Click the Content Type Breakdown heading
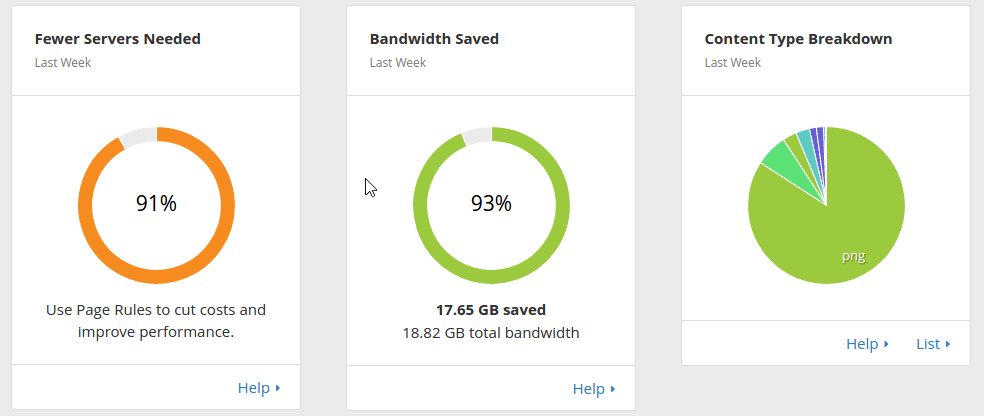Screen dimensions: 984x416 [798, 39]
